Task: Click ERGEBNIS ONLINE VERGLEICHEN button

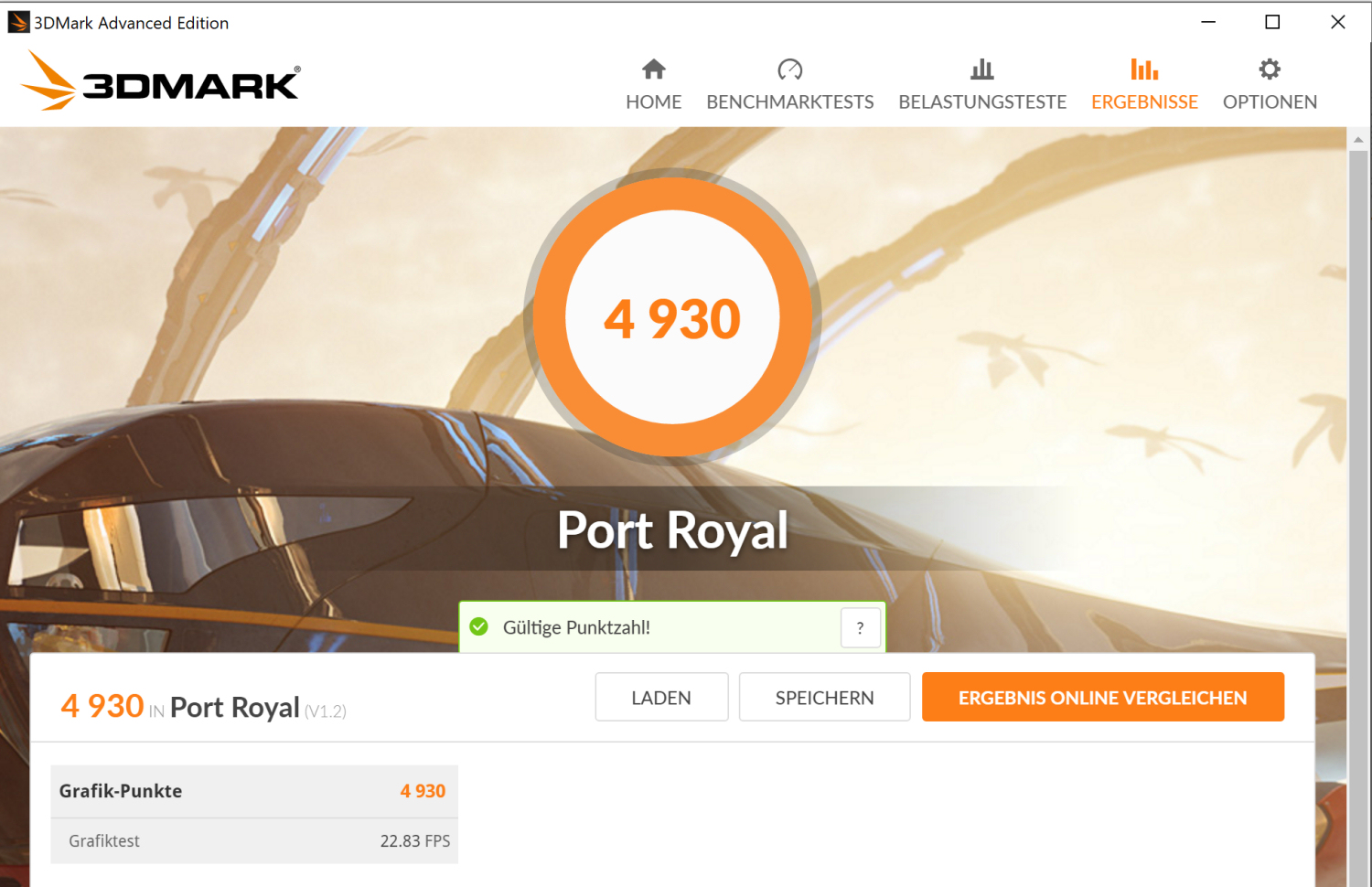Action: [1103, 697]
